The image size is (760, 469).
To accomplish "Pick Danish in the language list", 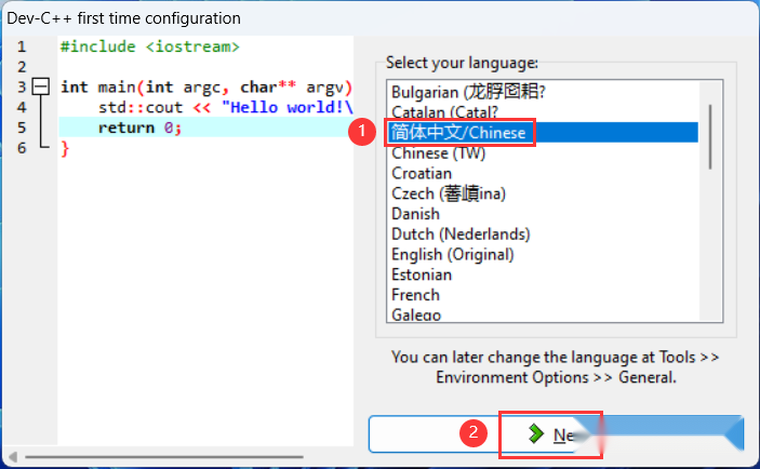I will pos(543,214).
